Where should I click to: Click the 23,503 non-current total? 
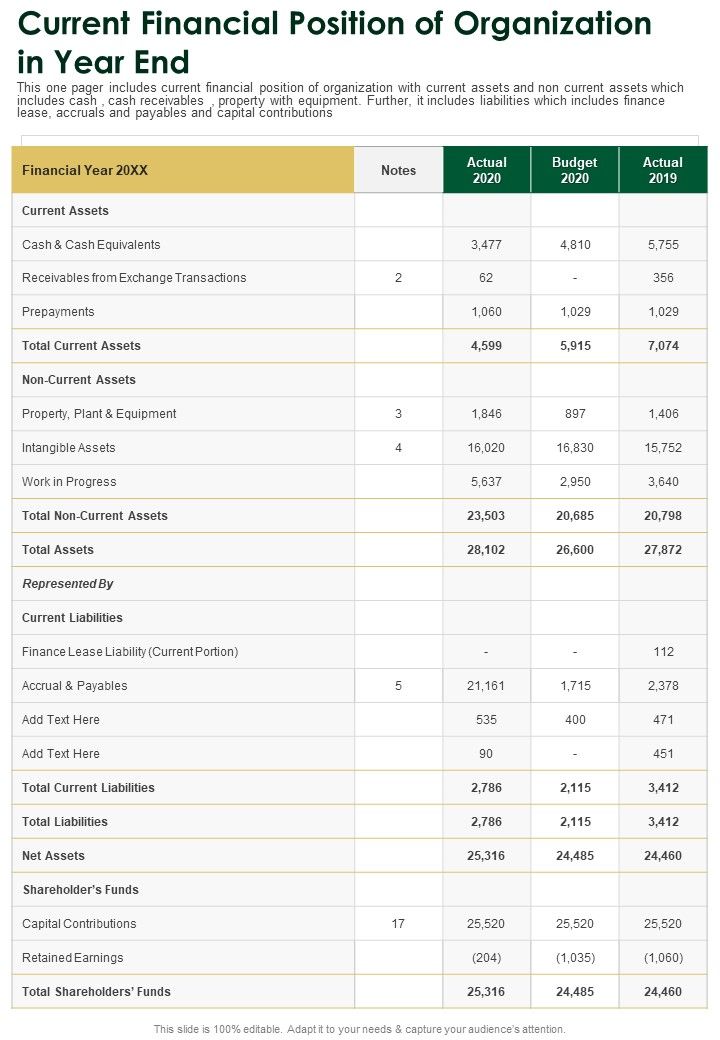click(x=486, y=516)
